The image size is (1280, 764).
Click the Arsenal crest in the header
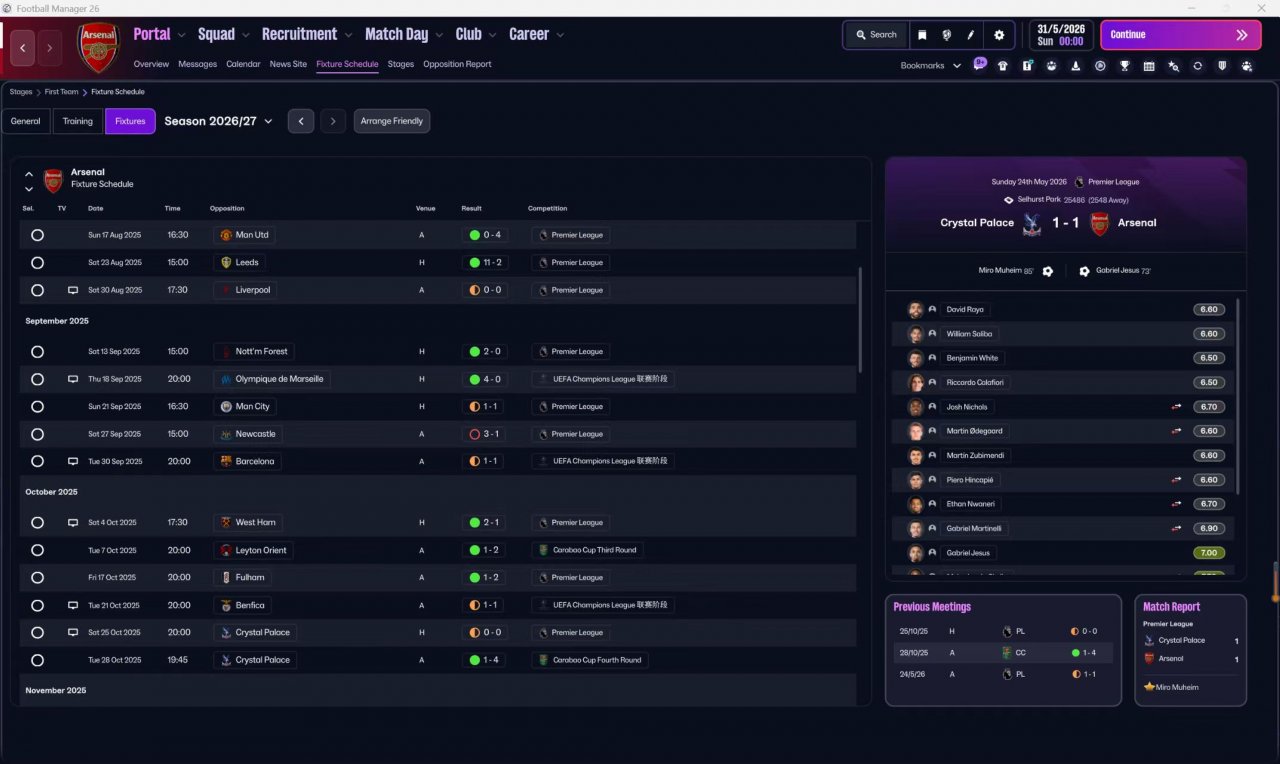pos(98,47)
